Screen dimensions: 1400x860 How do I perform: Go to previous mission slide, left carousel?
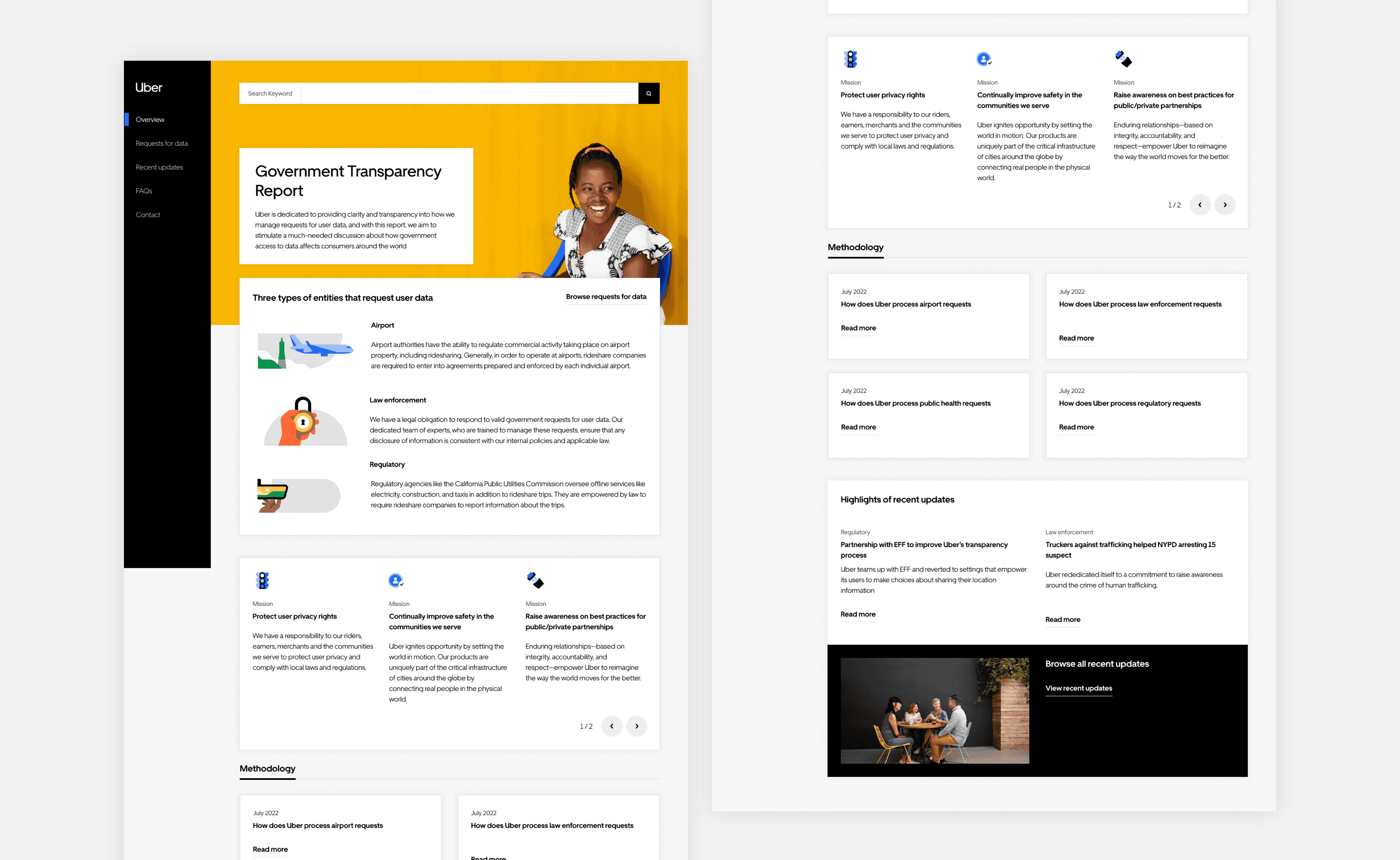pyautogui.click(x=612, y=726)
